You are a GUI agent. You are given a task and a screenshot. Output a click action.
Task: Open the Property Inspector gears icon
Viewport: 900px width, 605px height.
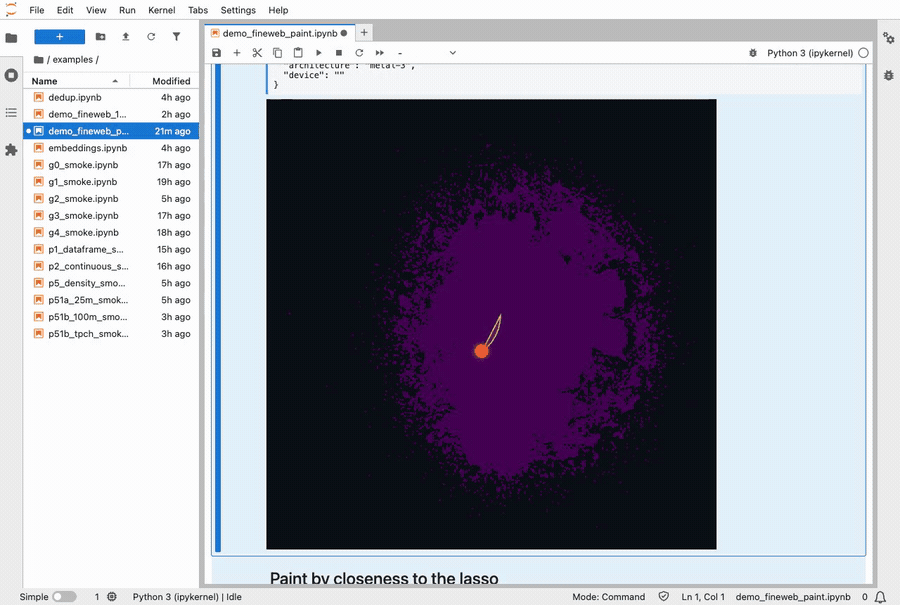coord(889,38)
